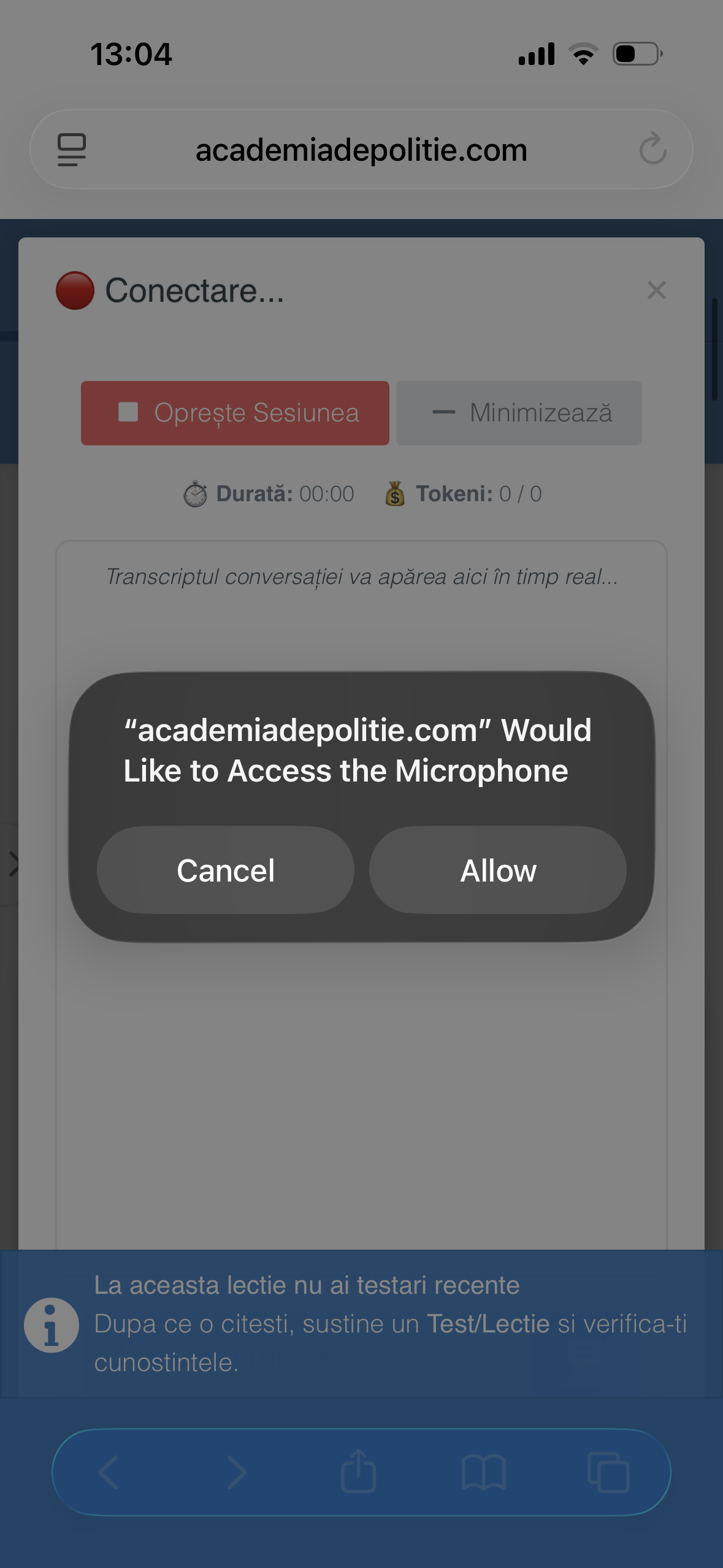The width and height of the screenshot is (723, 1568).
Task: Close the Conectare dialog with X
Action: (656, 290)
